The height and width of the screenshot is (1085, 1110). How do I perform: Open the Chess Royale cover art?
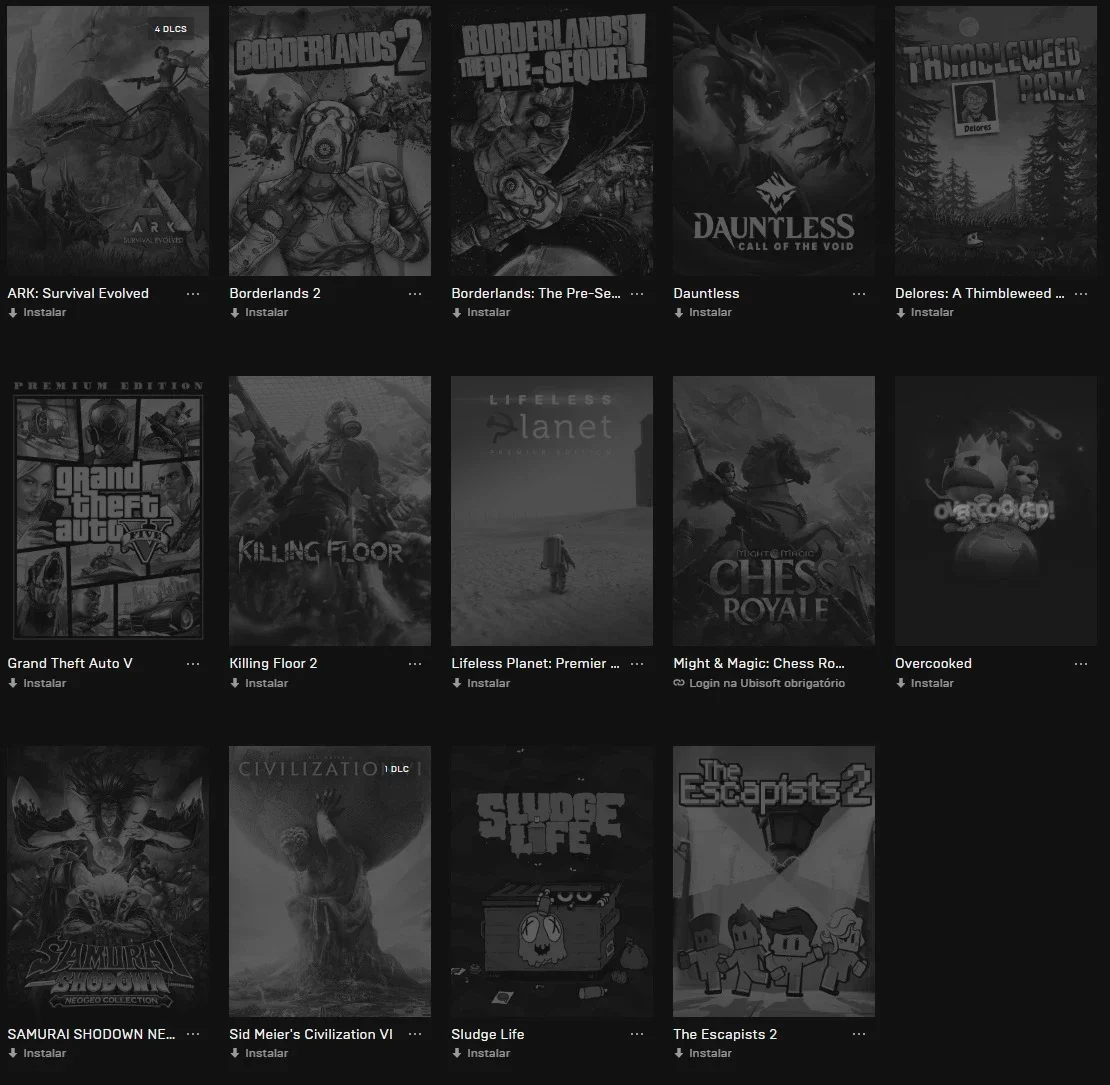(774, 511)
